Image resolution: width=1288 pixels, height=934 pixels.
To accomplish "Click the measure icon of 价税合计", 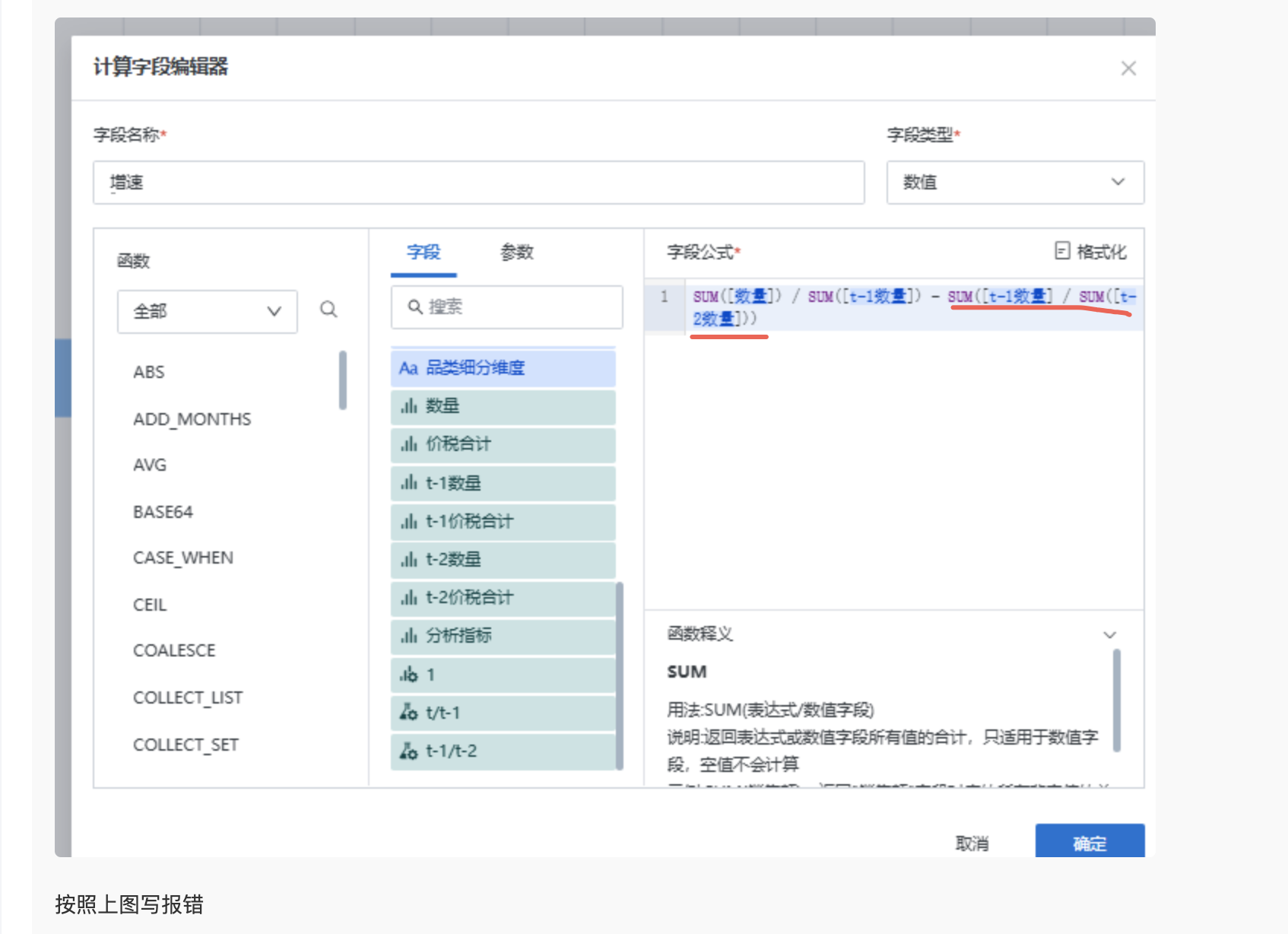I will point(408,444).
